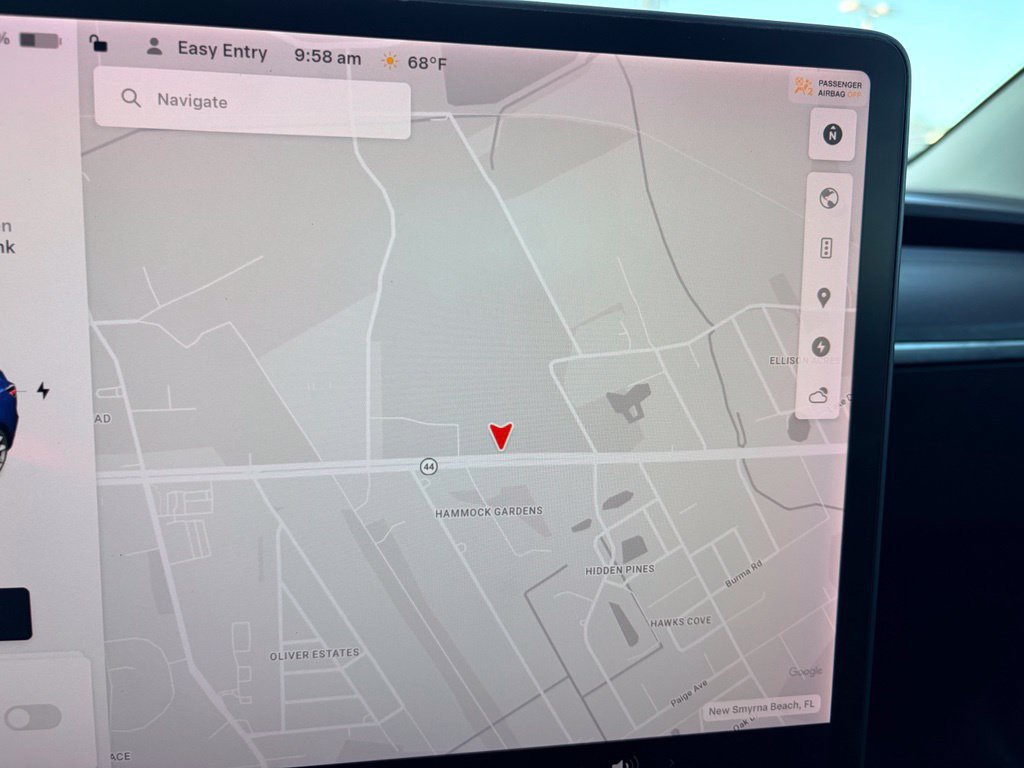
Task: Tap the Hammock Gardens map label
Action: coord(488,512)
